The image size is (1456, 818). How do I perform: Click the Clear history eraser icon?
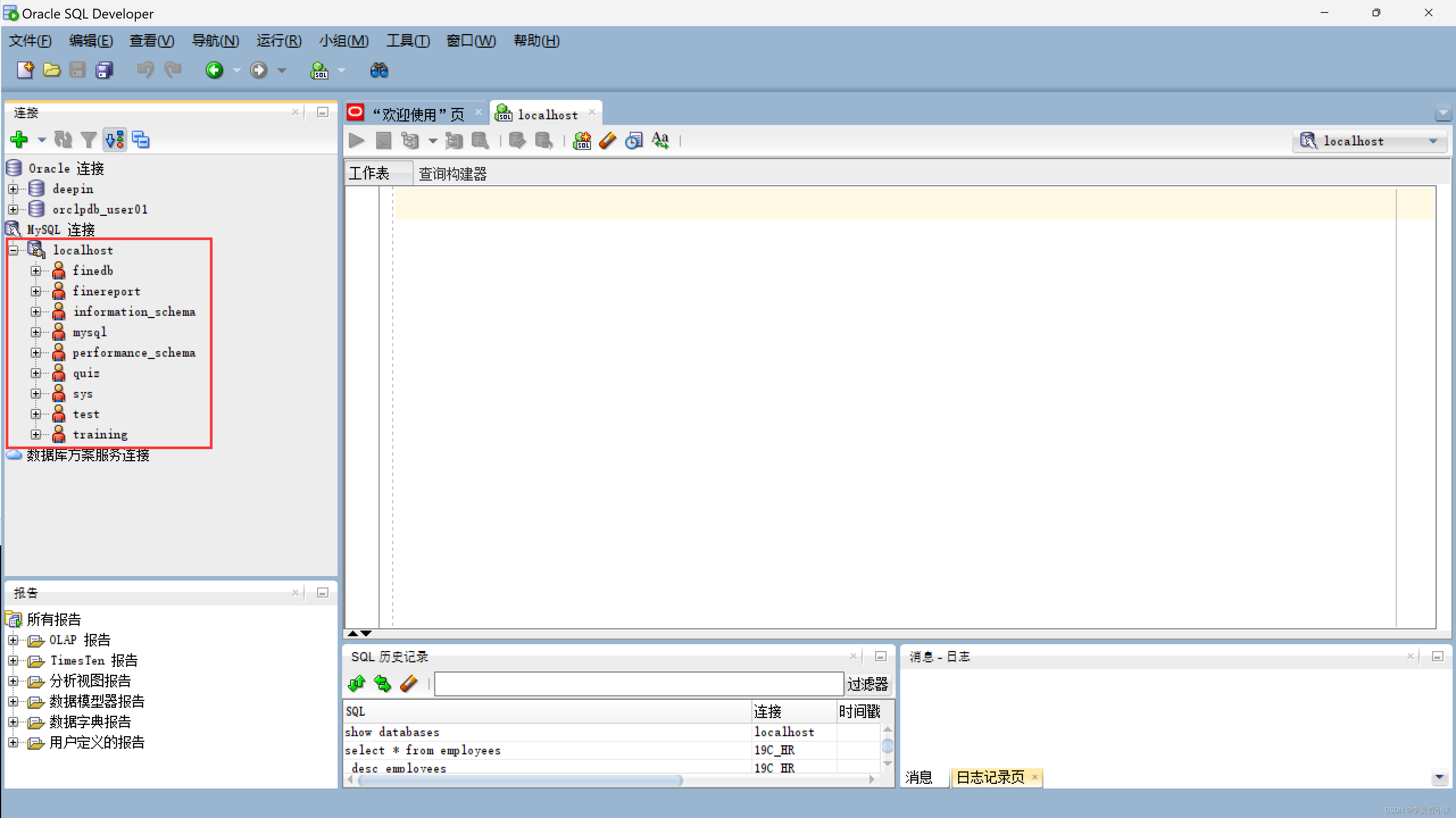pyautogui.click(x=409, y=684)
